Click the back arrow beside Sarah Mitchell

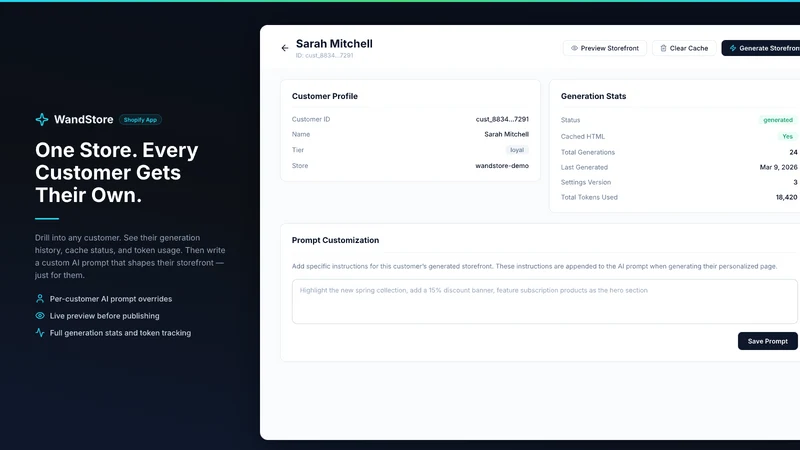(x=285, y=48)
